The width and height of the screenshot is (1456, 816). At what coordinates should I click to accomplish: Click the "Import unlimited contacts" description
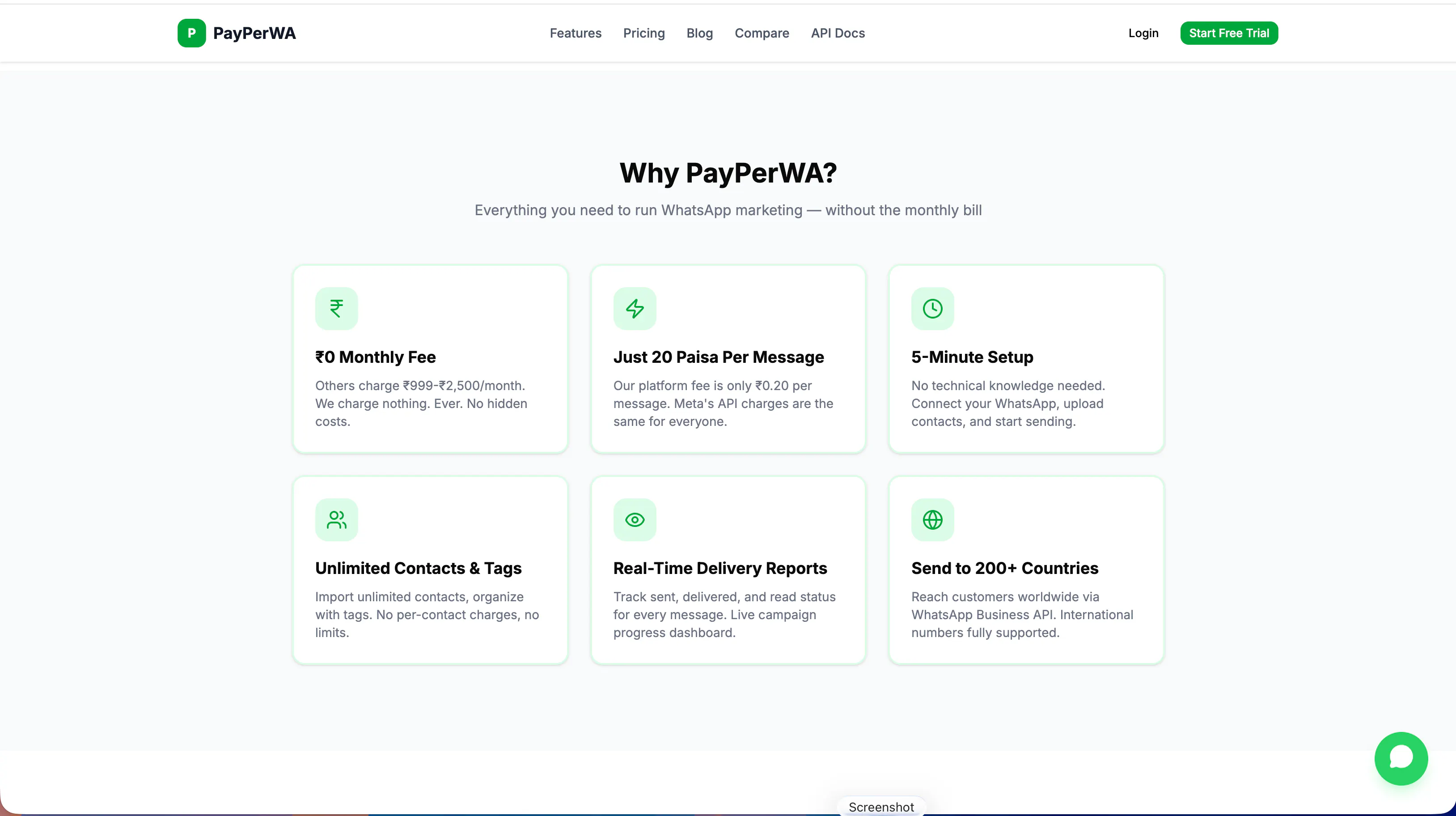pyautogui.click(x=427, y=615)
